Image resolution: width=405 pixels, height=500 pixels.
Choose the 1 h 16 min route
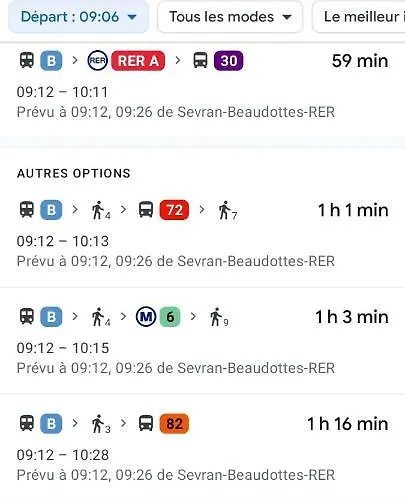[x=202, y=448]
